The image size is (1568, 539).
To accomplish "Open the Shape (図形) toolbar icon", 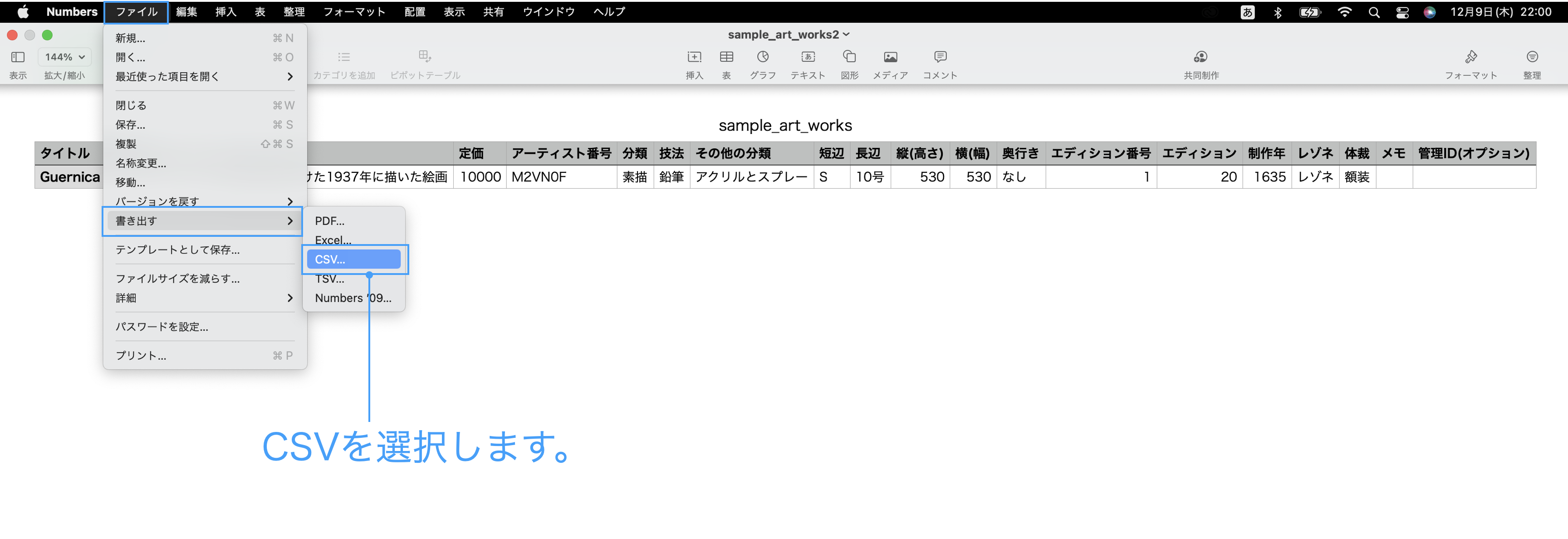I will point(849,57).
